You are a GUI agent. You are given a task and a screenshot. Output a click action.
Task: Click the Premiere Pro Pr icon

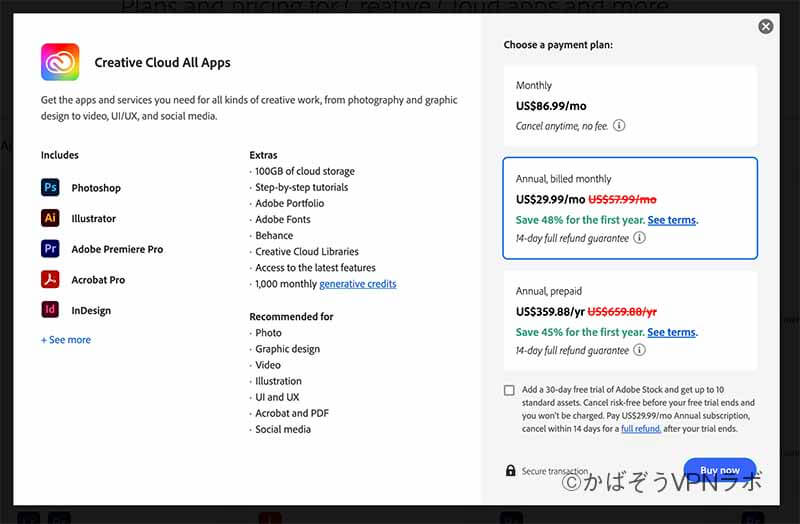click(50, 248)
